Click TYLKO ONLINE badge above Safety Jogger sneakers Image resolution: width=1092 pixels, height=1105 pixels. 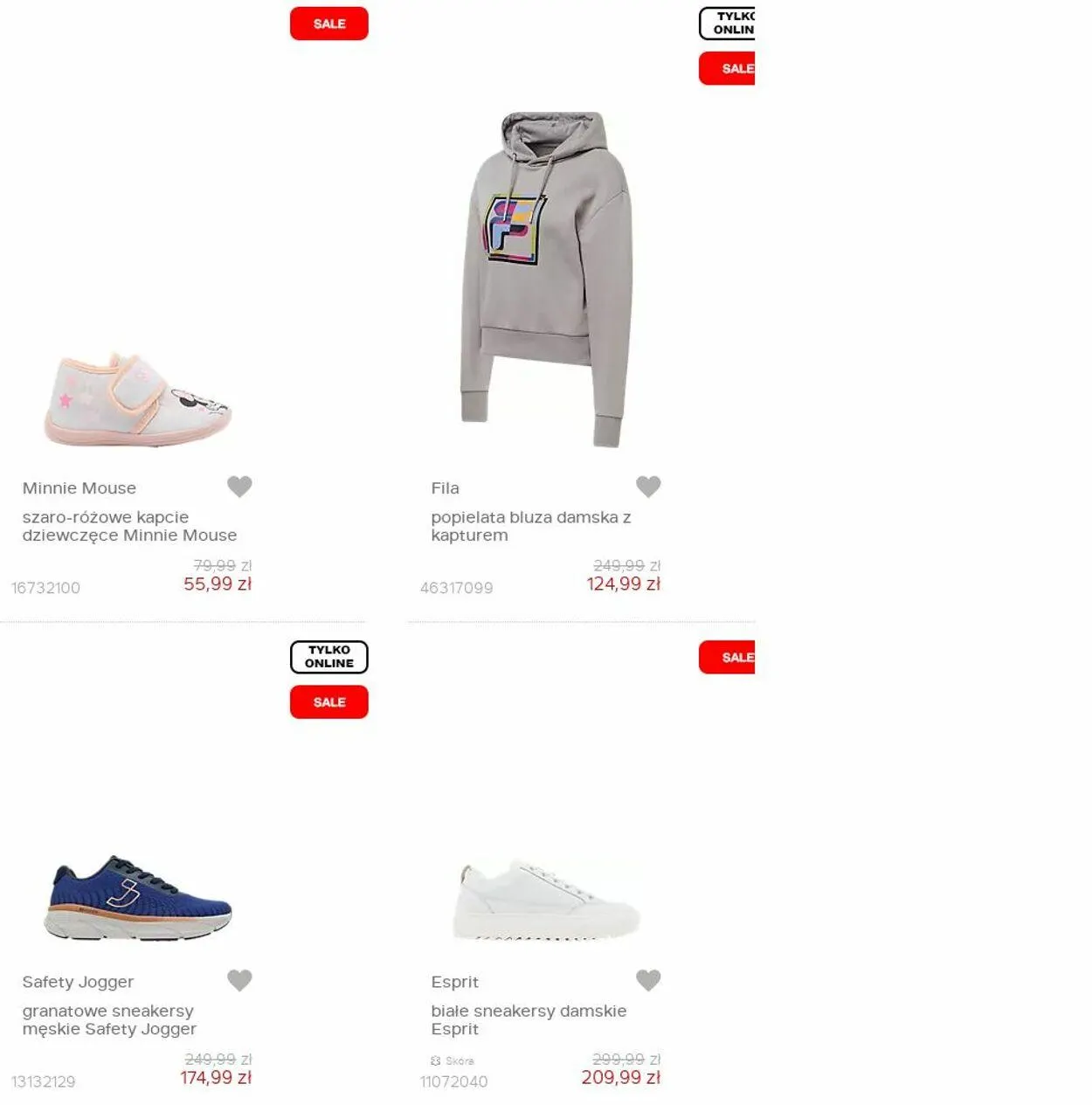point(329,657)
